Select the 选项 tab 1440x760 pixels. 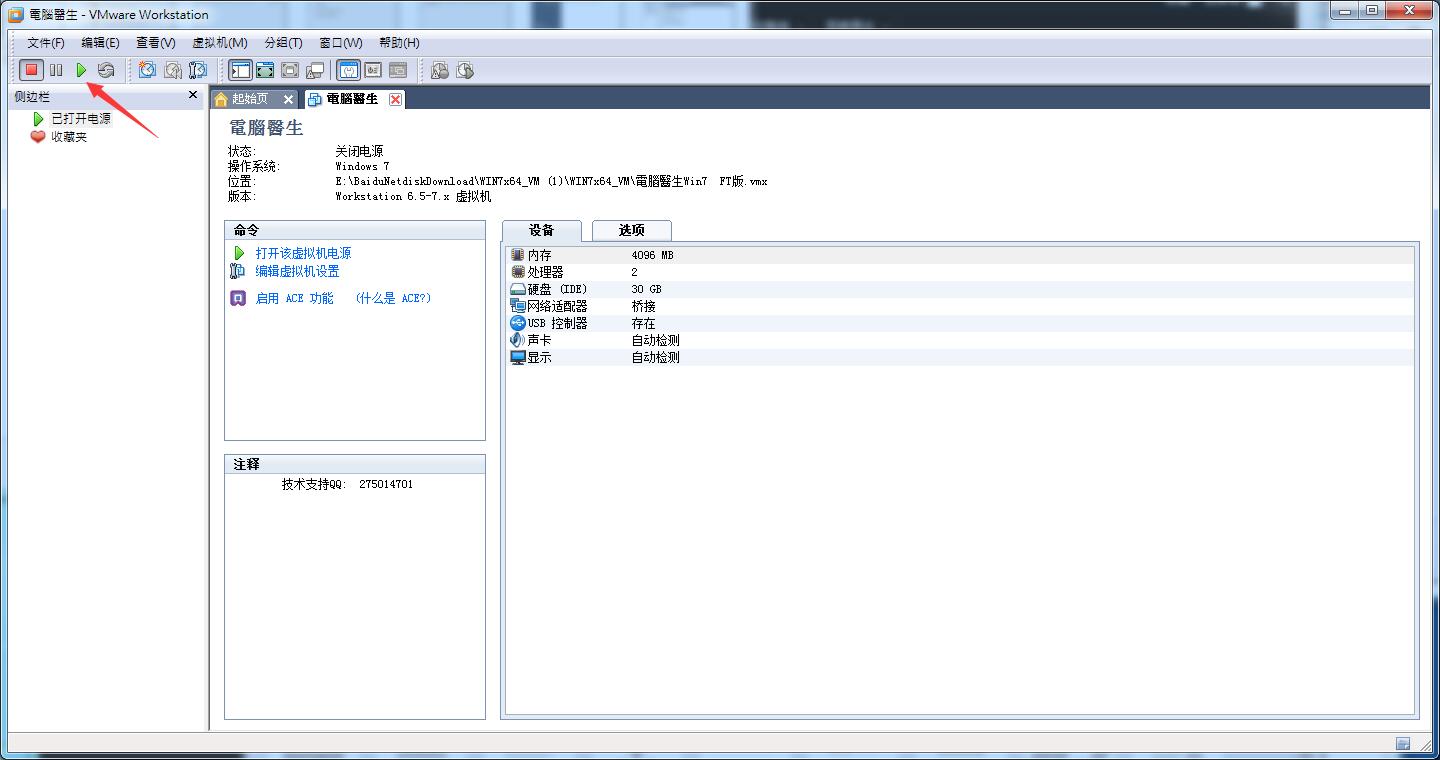[632, 230]
